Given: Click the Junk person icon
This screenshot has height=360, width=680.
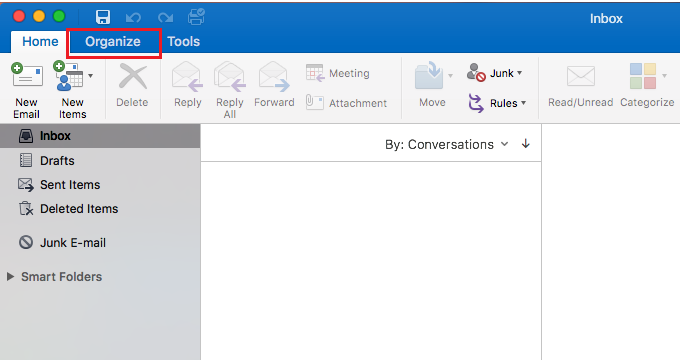Looking at the screenshot, I should point(476,72).
